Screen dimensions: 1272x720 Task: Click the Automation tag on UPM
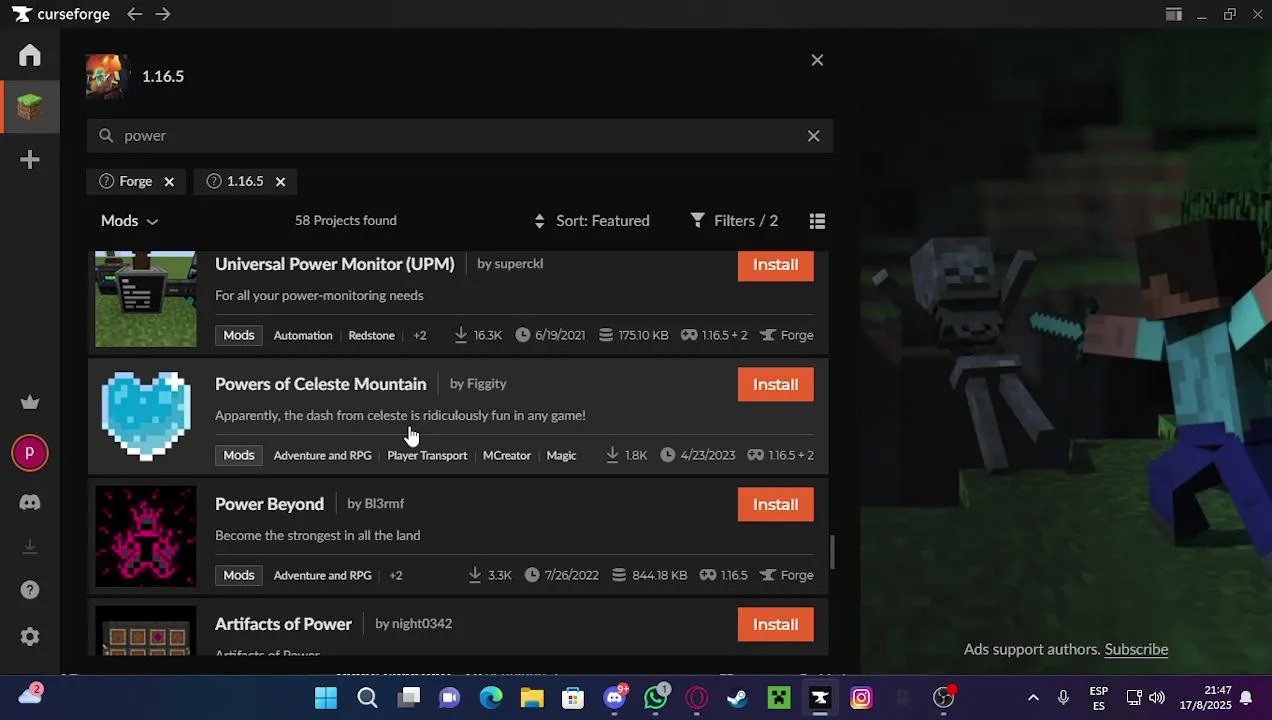pyautogui.click(x=303, y=335)
